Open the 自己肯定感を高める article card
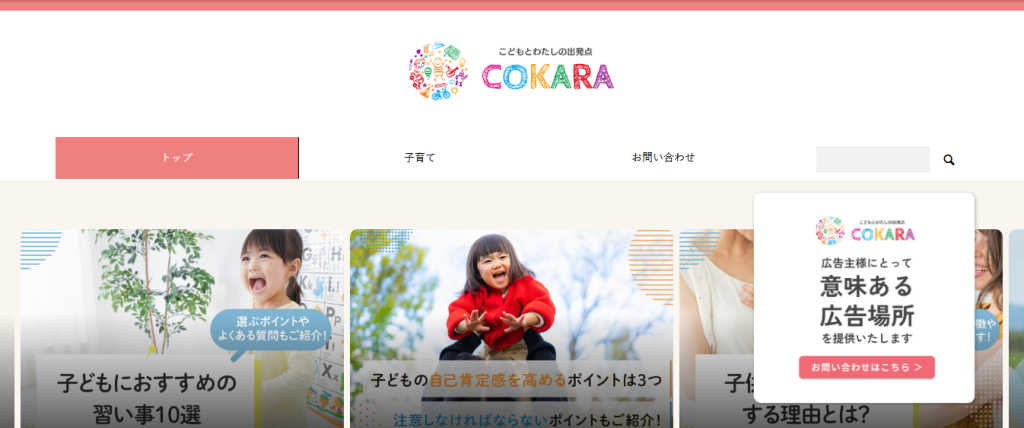1024x428 pixels. (511, 329)
